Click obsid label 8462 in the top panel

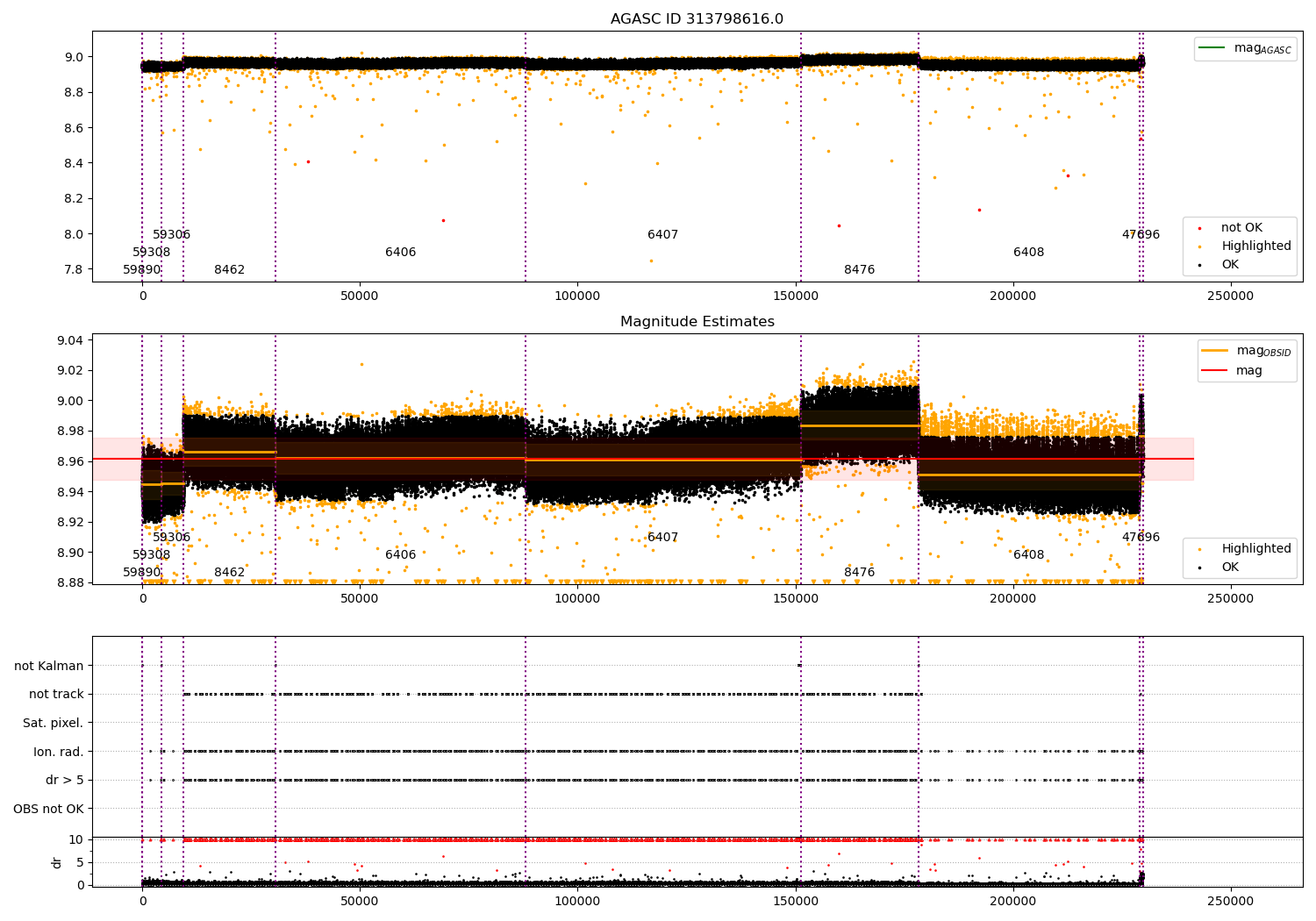click(x=230, y=270)
